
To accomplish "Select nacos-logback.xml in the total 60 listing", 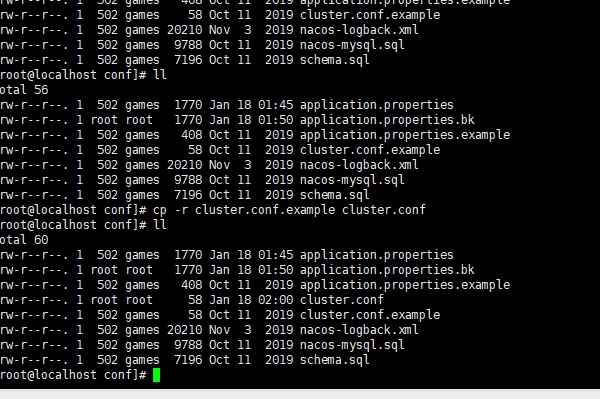I will pyautogui.click(x=359, y=330).
